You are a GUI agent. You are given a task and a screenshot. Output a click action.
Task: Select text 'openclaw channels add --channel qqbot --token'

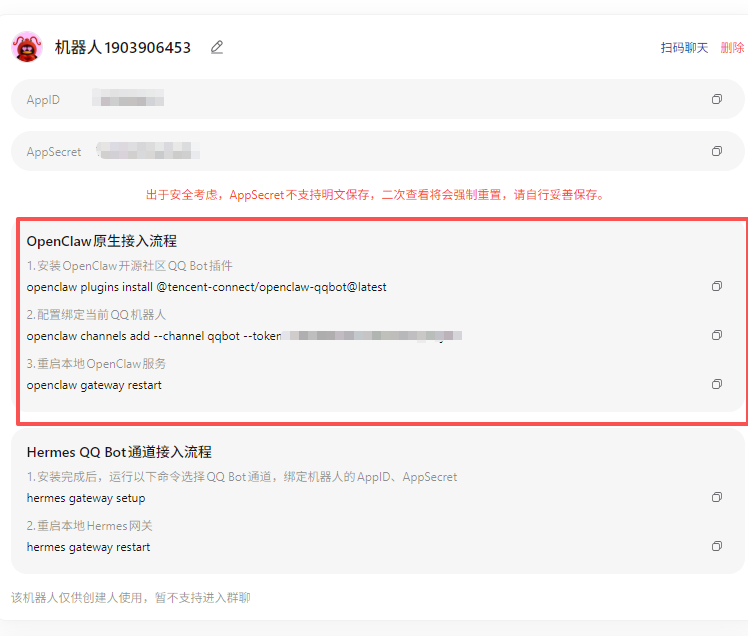point(154,336)
